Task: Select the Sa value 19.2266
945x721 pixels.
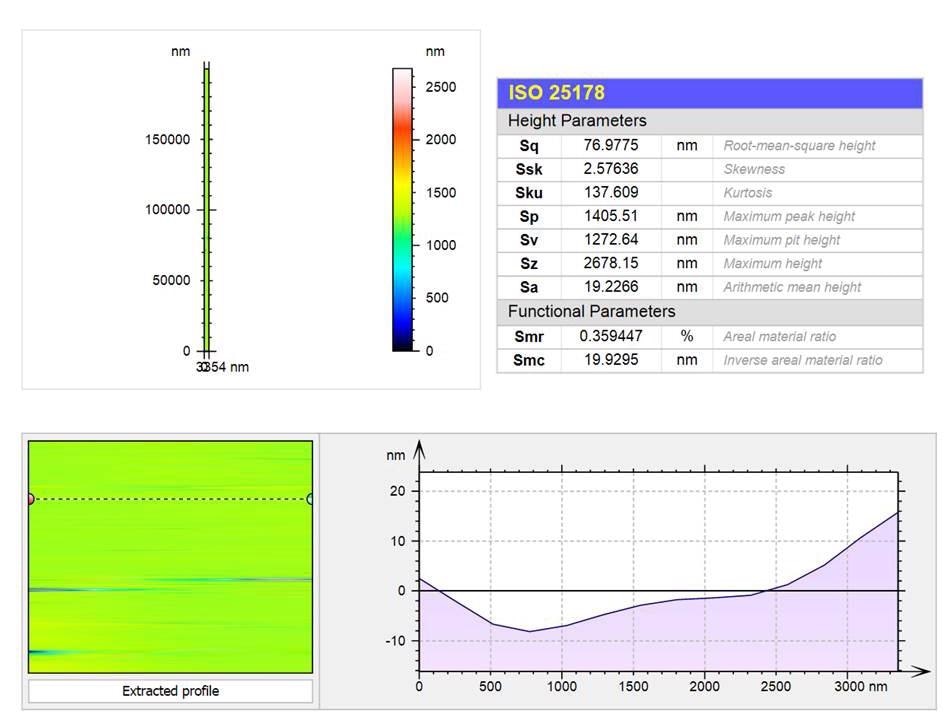Action: (611, 286)
